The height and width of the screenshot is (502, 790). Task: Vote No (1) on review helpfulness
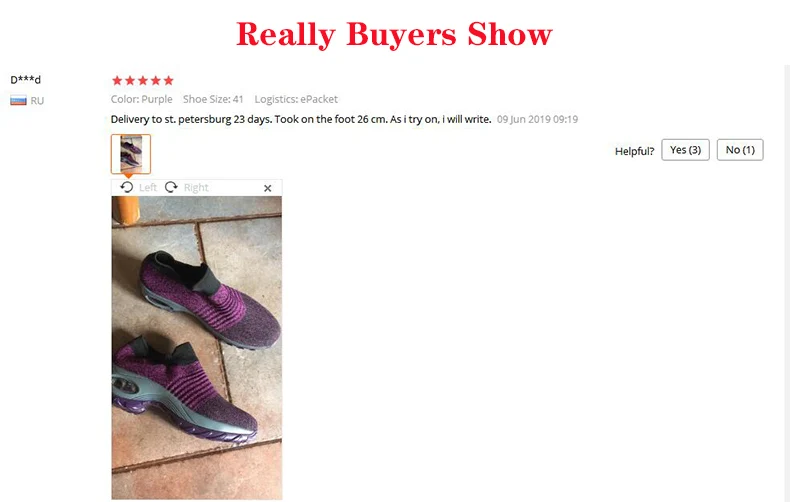point(740,150)
